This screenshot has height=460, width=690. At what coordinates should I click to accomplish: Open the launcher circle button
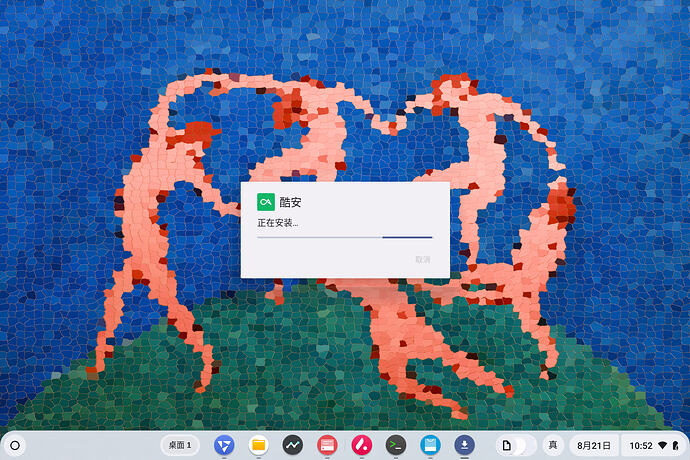(x=15, y=445)
